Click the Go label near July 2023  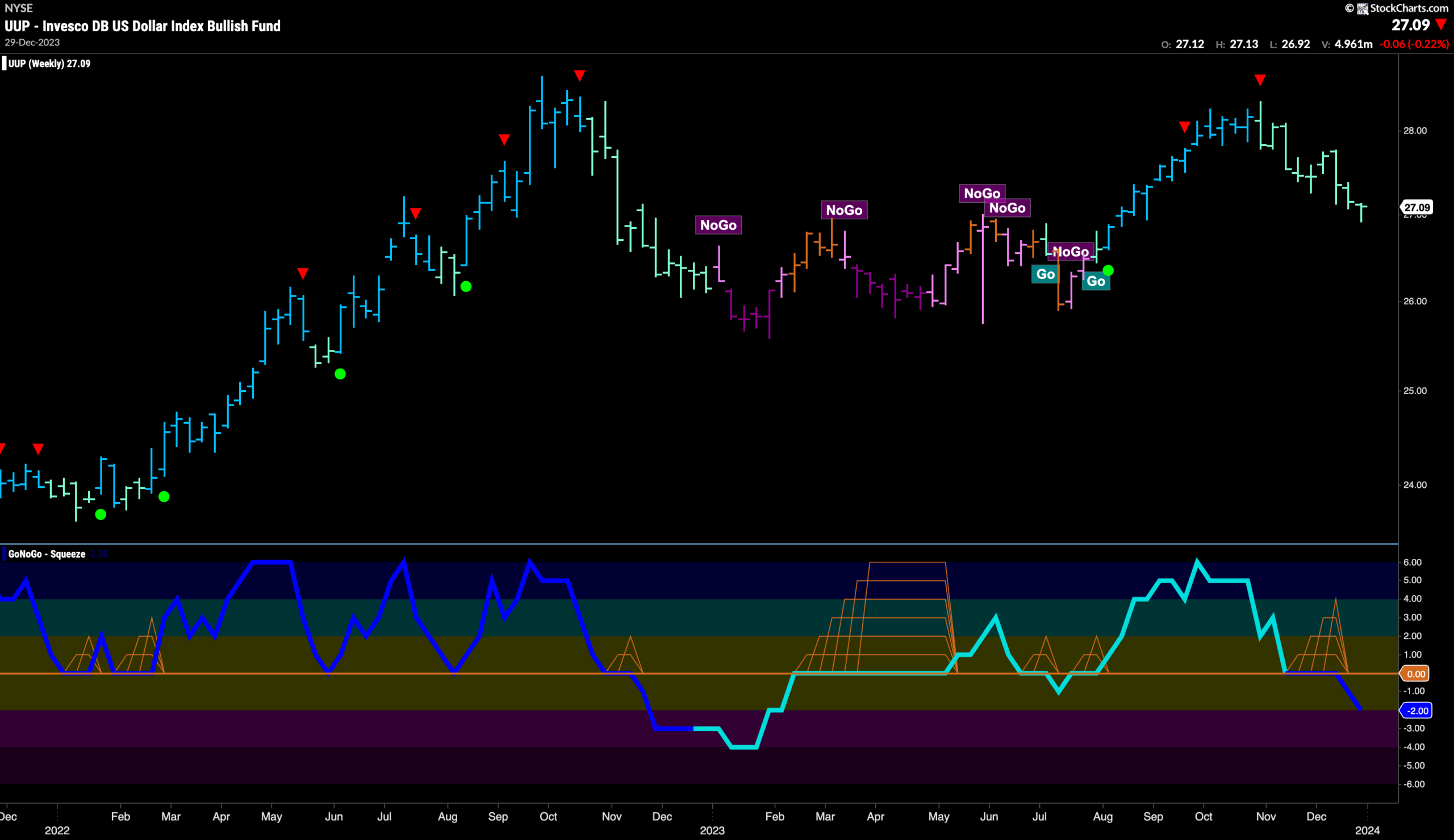pyautogui.click(x=1045, y=274)
